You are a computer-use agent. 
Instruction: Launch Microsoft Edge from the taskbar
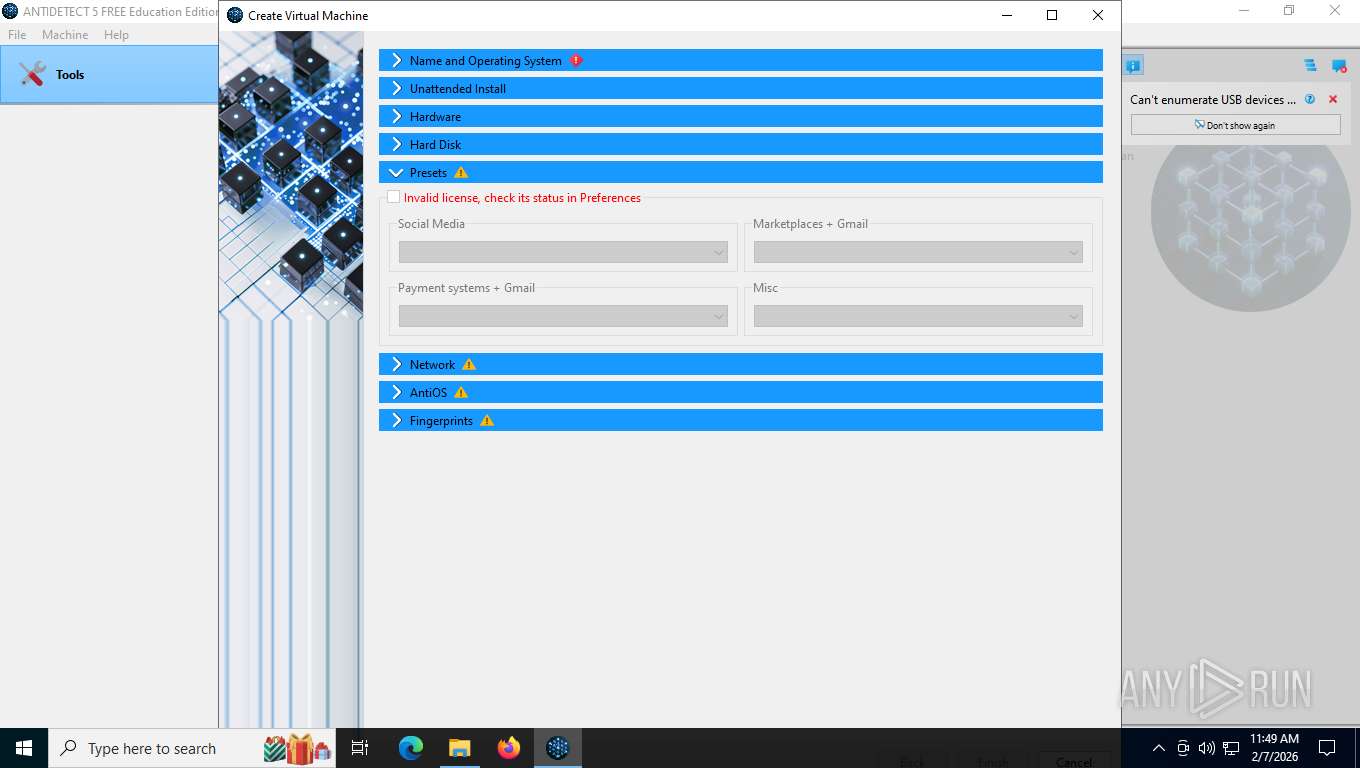(x=410, y=748)
